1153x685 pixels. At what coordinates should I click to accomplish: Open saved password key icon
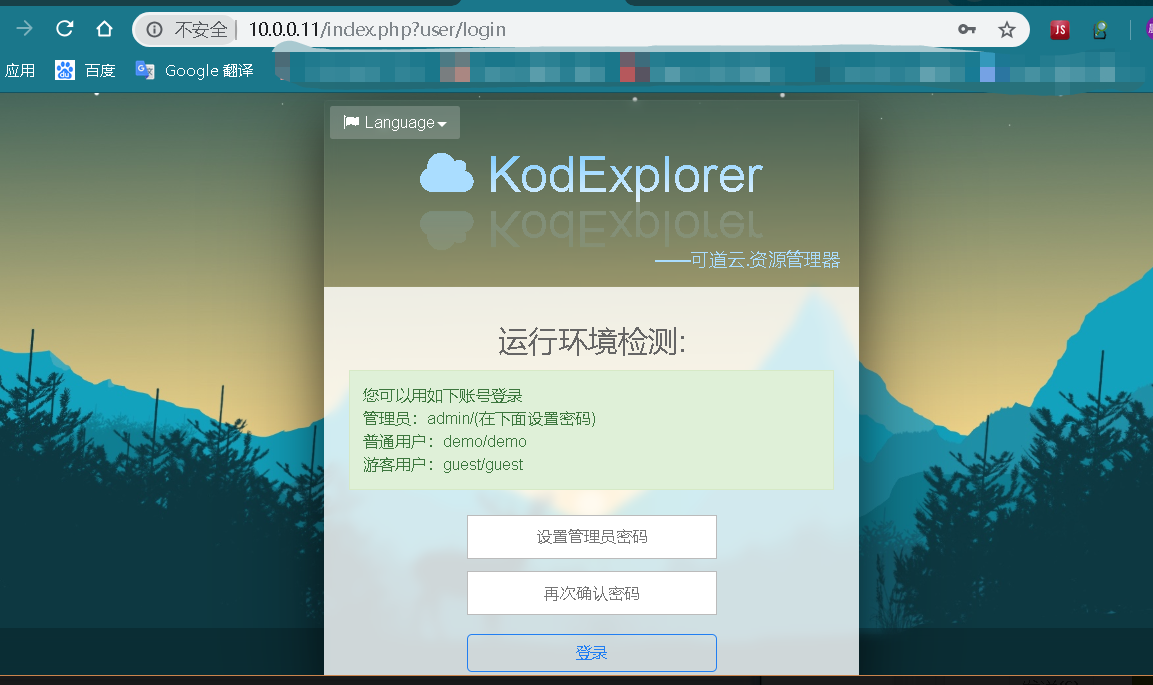pyautogui.click(x=967, y=29)
